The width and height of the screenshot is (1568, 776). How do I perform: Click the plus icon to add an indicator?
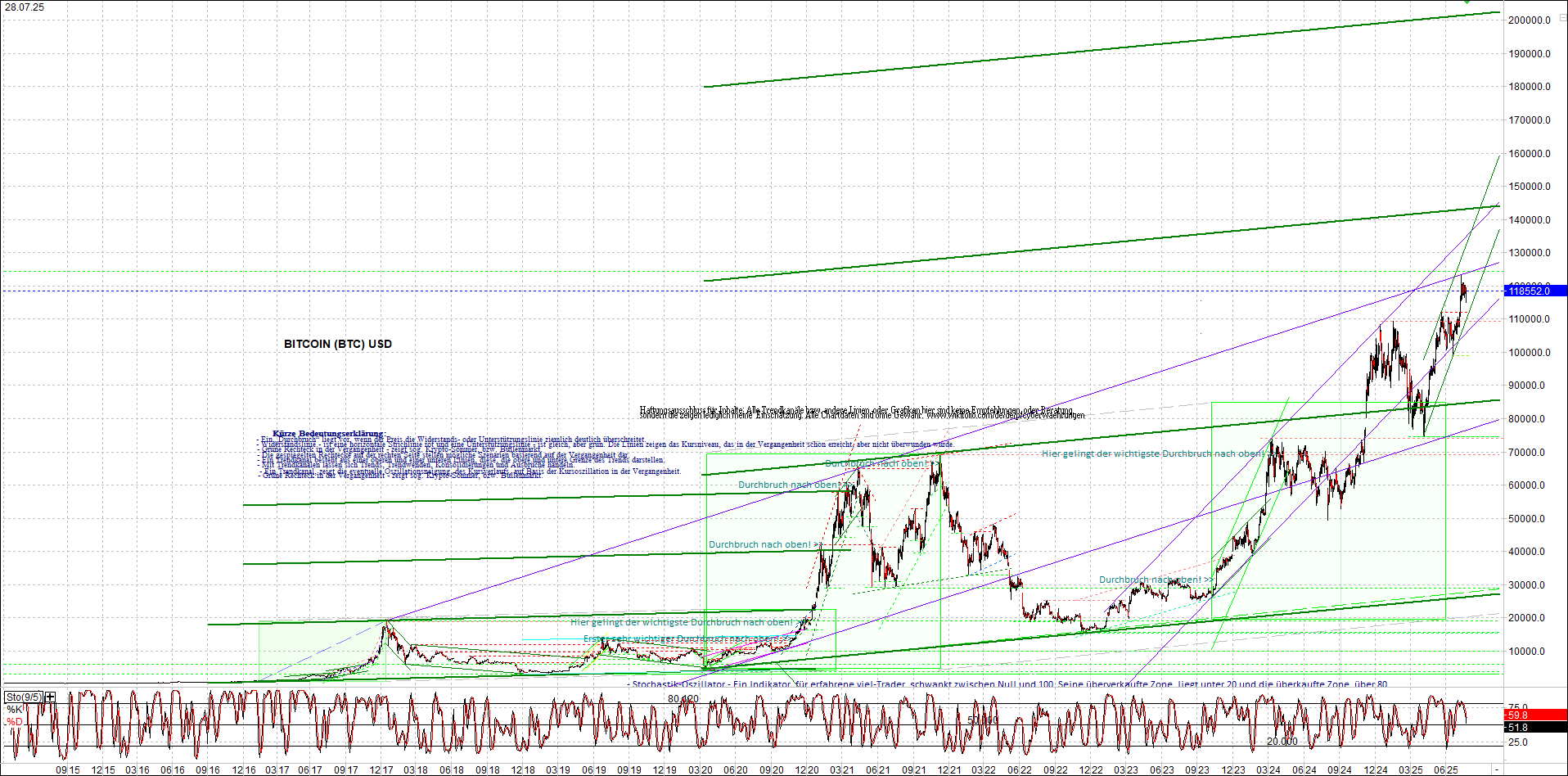pyautogui.click(x=49, y=697)
